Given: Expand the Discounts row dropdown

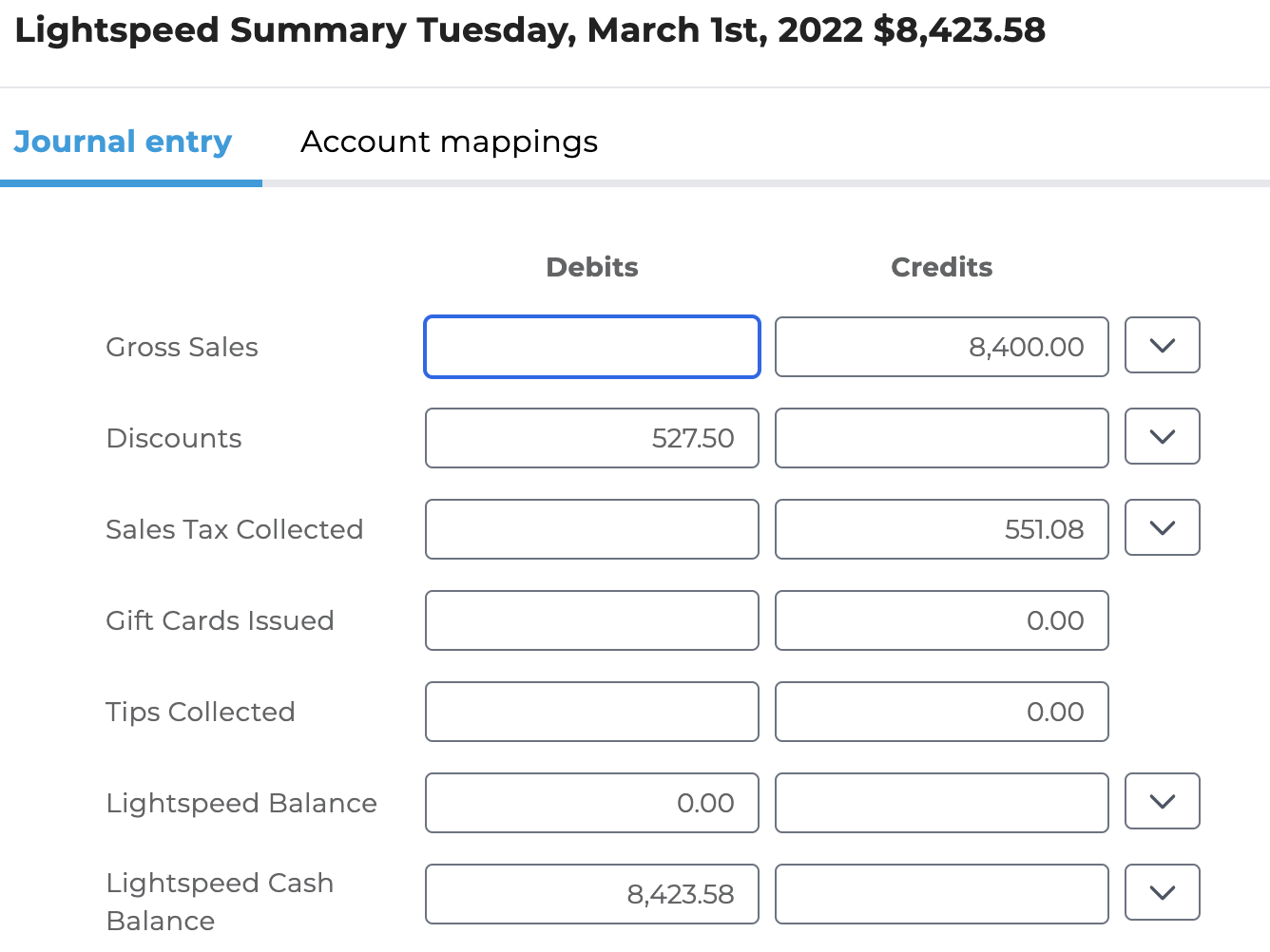Looking at the screenshot, I should point(1163,437).
